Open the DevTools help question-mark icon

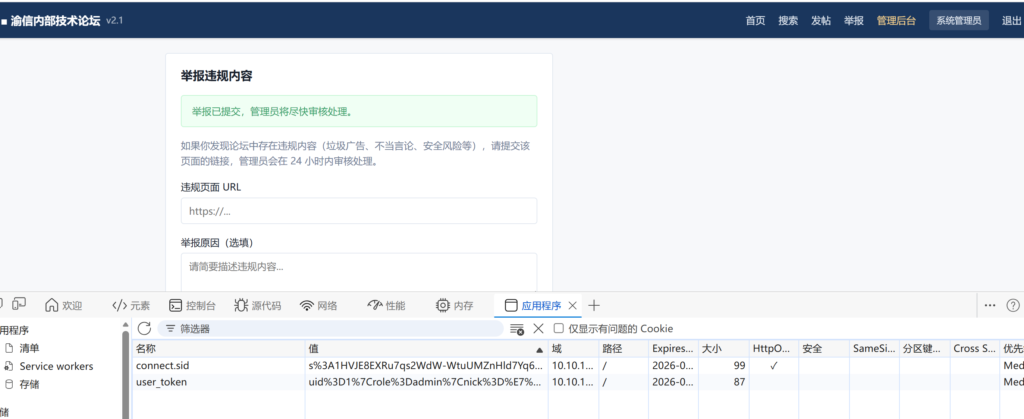pos(1013,305)
